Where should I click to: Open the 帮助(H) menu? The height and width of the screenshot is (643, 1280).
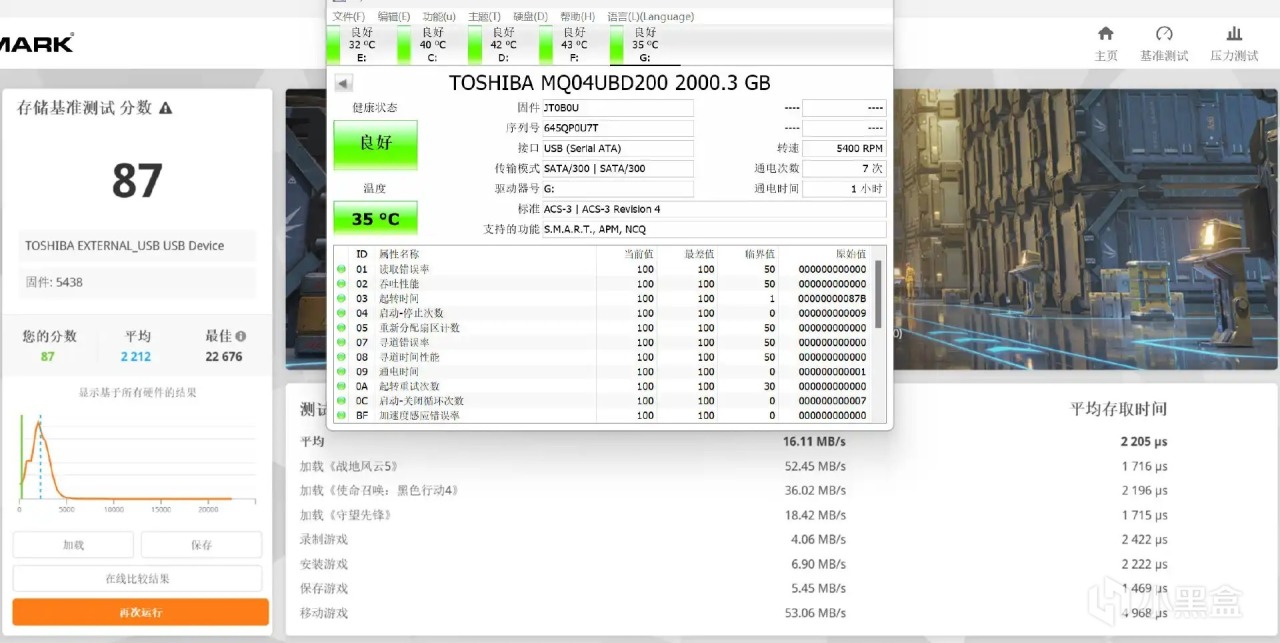[577, 17]
